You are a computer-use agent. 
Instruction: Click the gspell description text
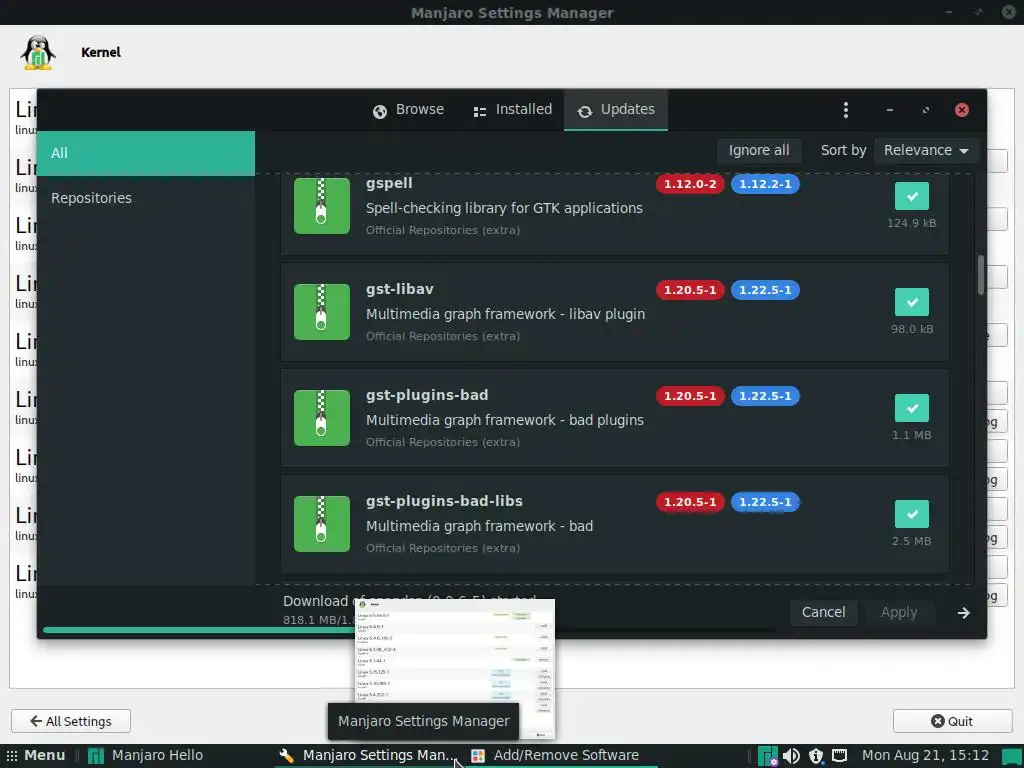504,208
